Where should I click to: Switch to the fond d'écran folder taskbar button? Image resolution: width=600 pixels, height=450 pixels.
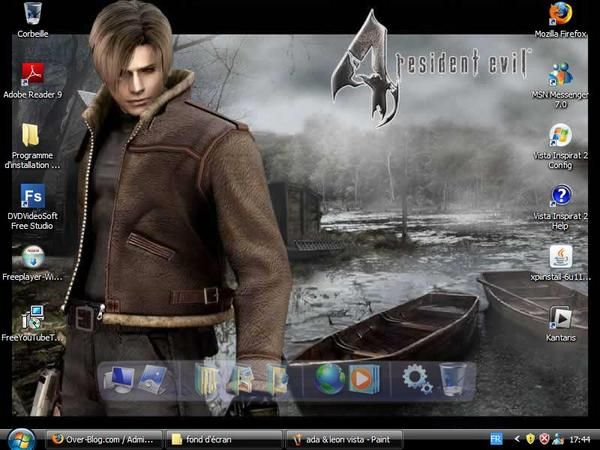(224, 440)
